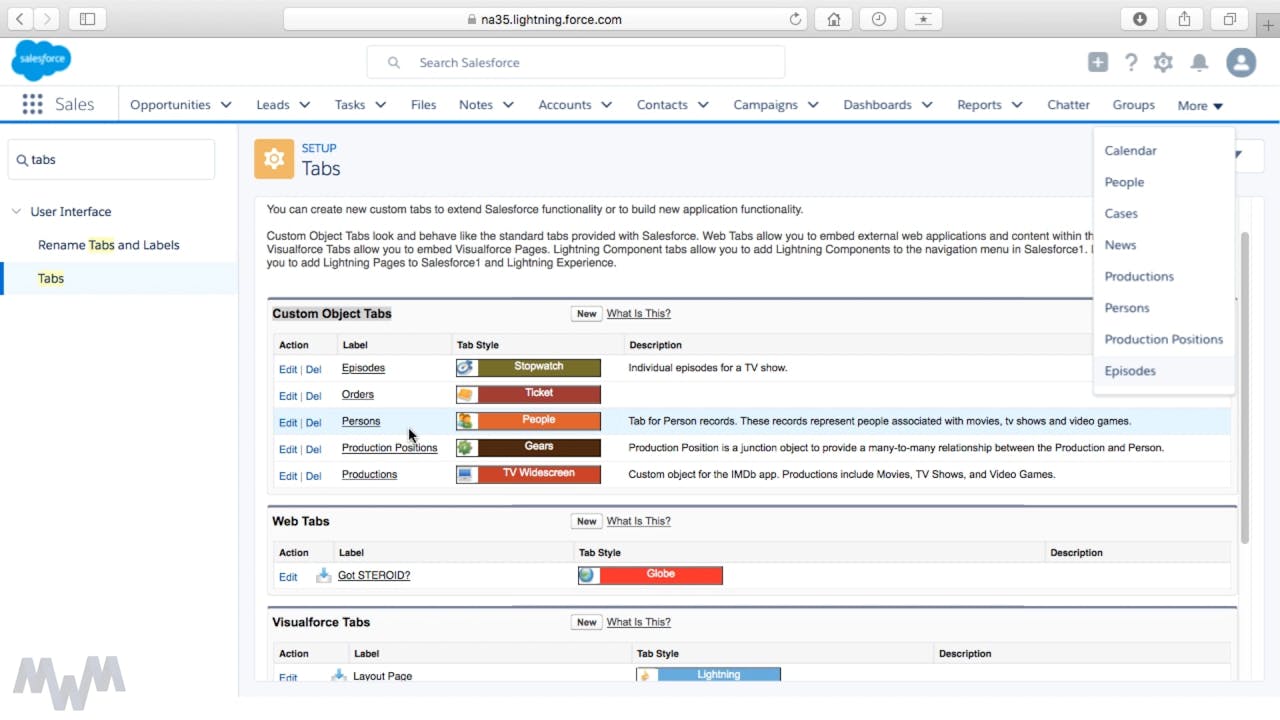Delete the Orders custom tab
The width and height of the screenshot is (1280, 720).
(313, 396)
